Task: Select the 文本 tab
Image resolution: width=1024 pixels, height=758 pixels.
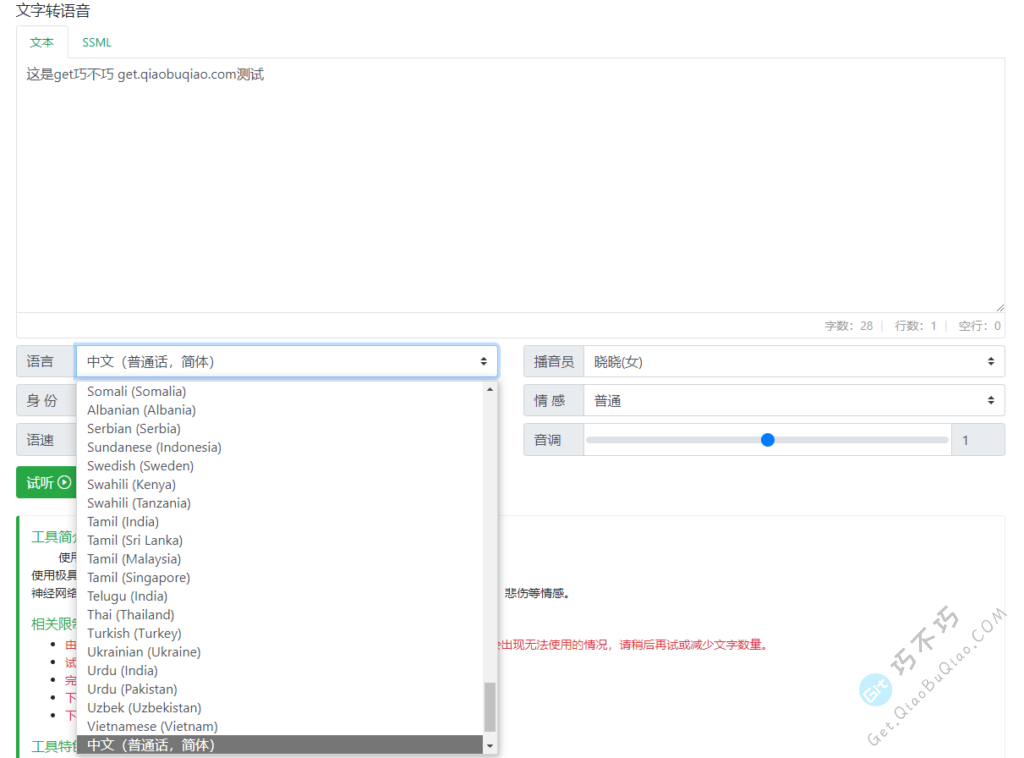Action: pos(42,42)
